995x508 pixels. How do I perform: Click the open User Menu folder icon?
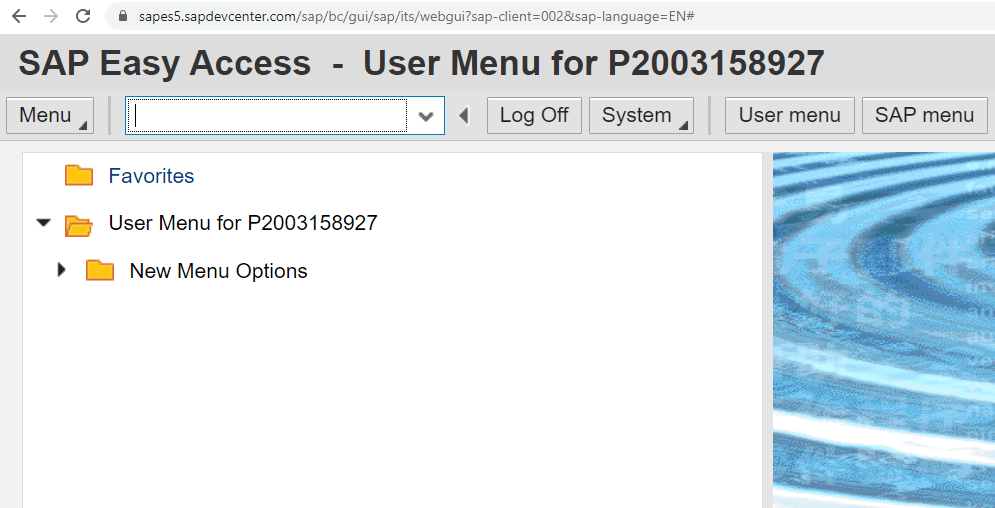(x=79, y=224)
